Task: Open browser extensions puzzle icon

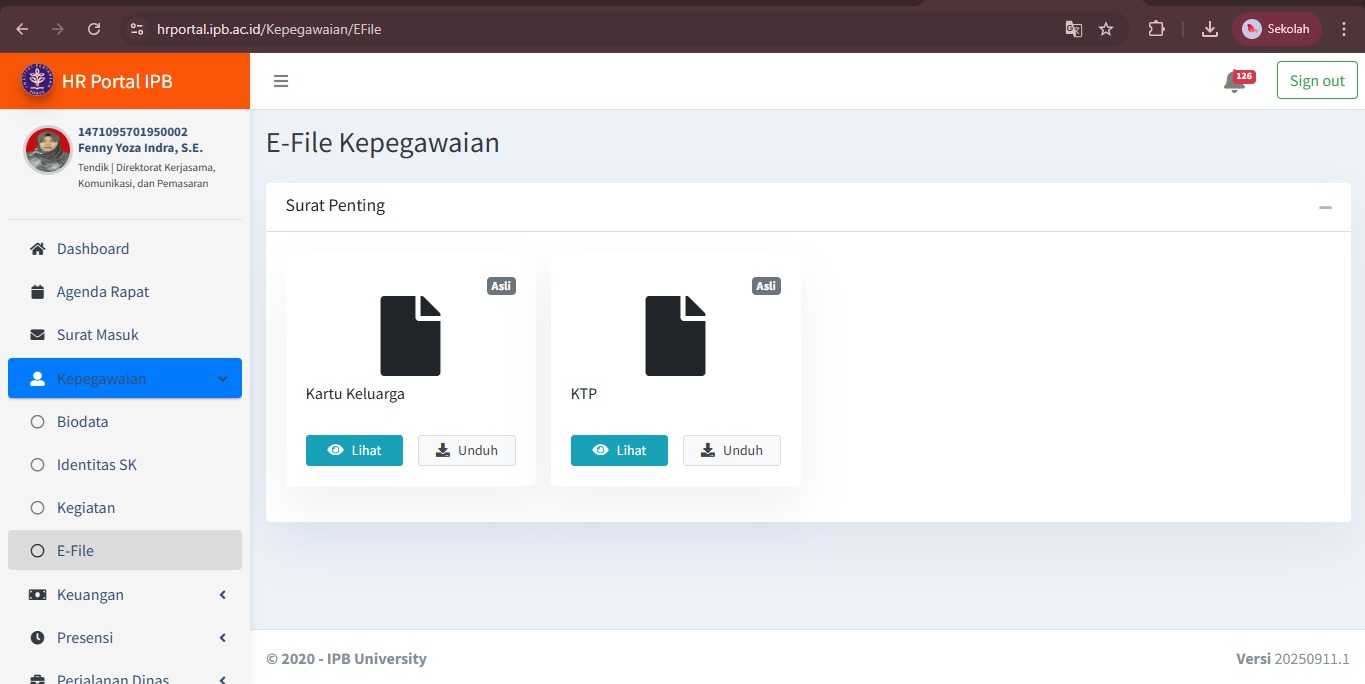Action: coord(1156,29)
